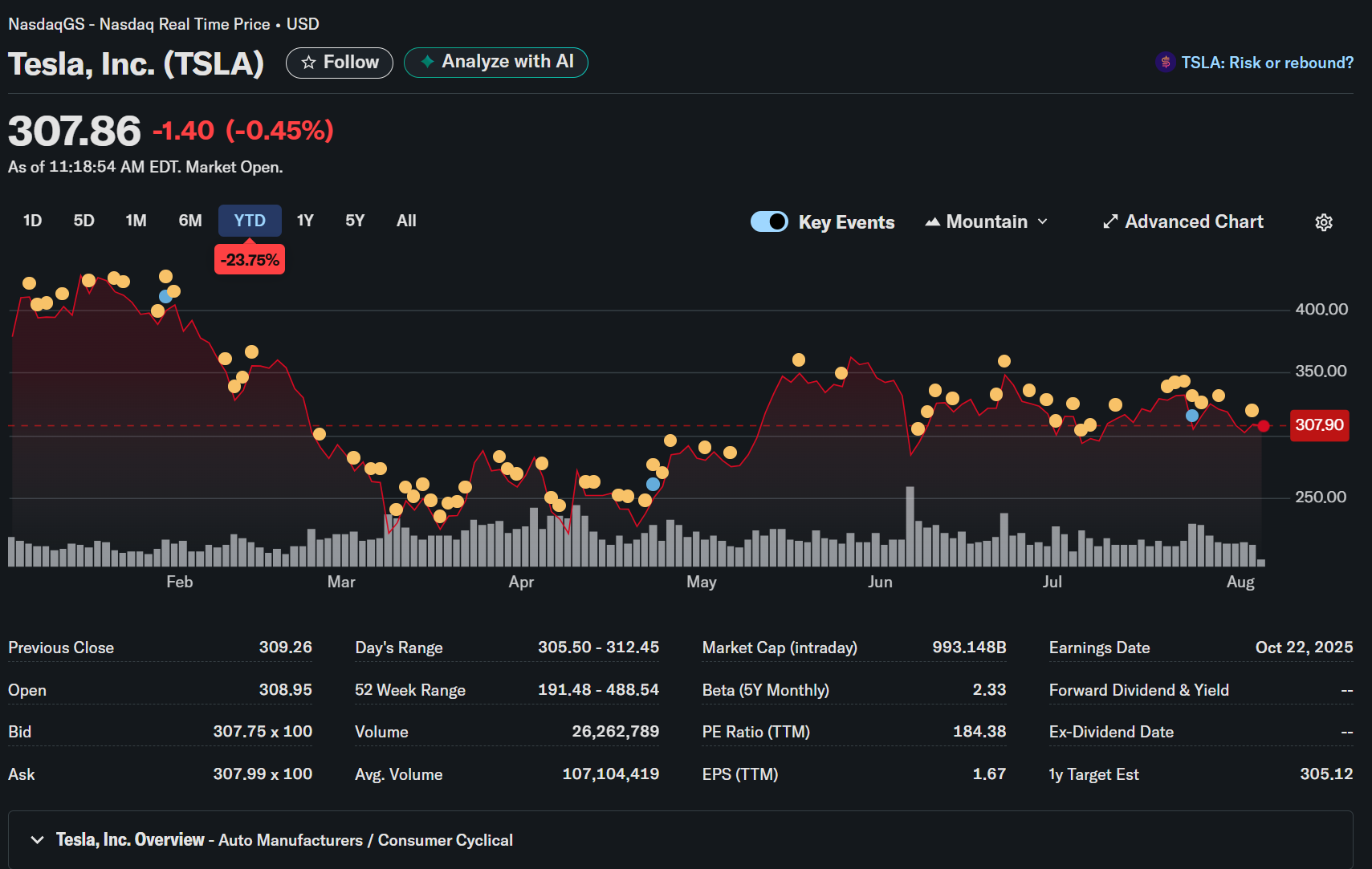Click the -23.75% YTD change badge

(250, 260)
